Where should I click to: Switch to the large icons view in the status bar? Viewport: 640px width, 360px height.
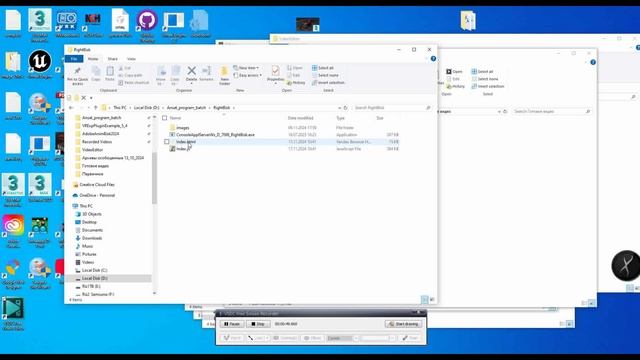[x=432, y=300]
